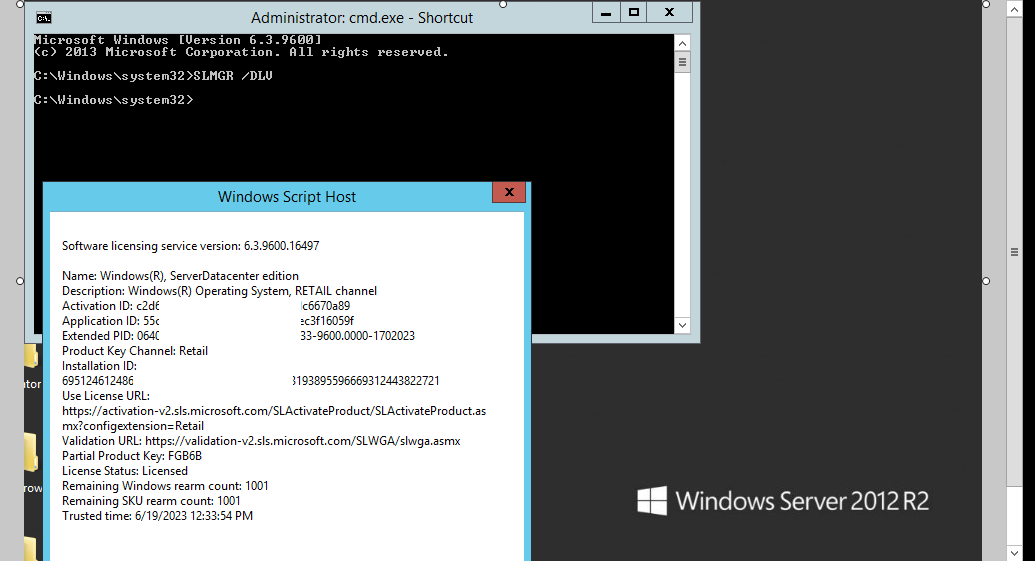Click the 'Installation ID:' label
Image resolution: width=1035 pixels, height=561 pixels.
[99, 366]
